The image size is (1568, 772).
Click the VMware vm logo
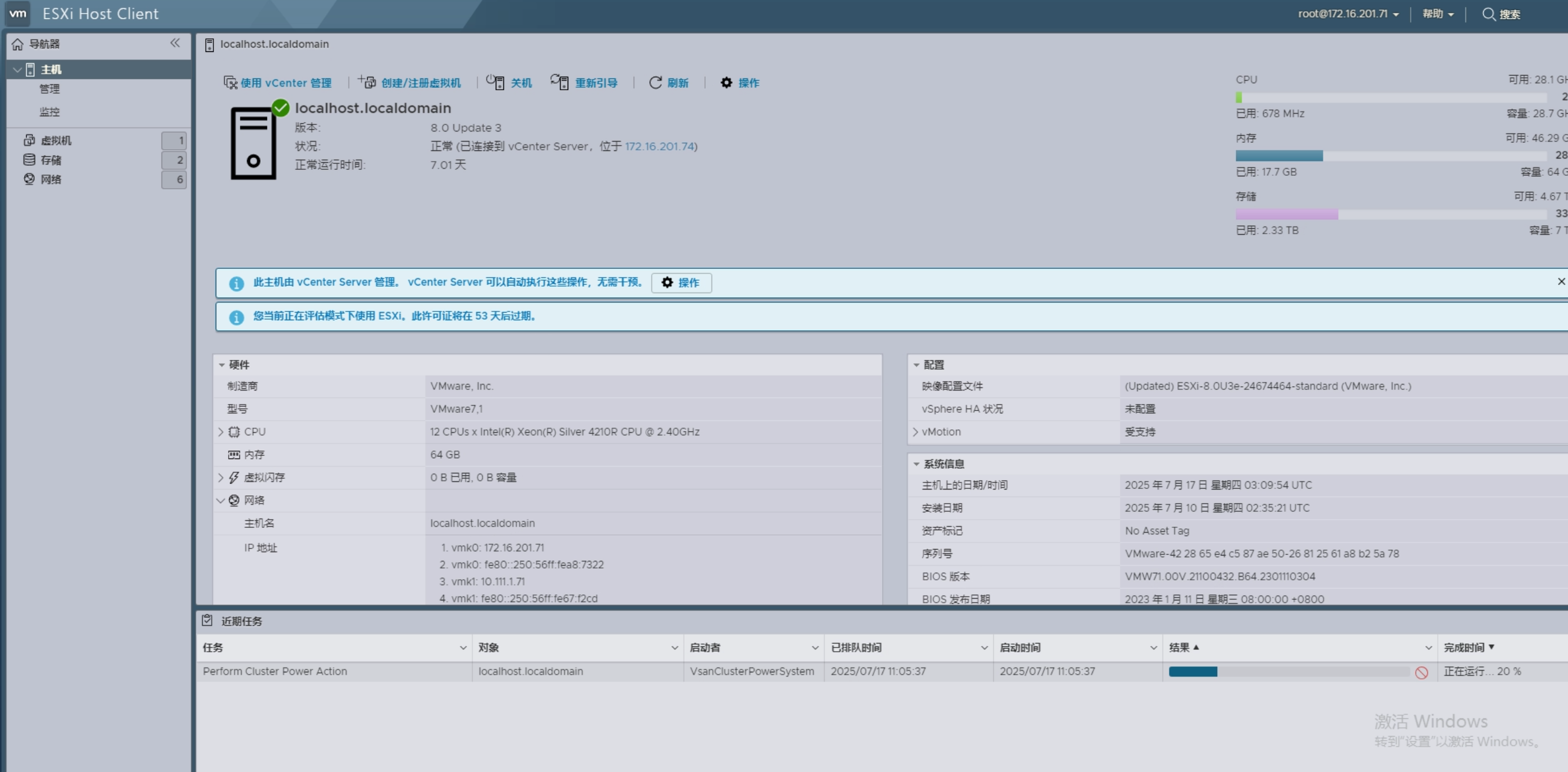click(x=18, y=14)
